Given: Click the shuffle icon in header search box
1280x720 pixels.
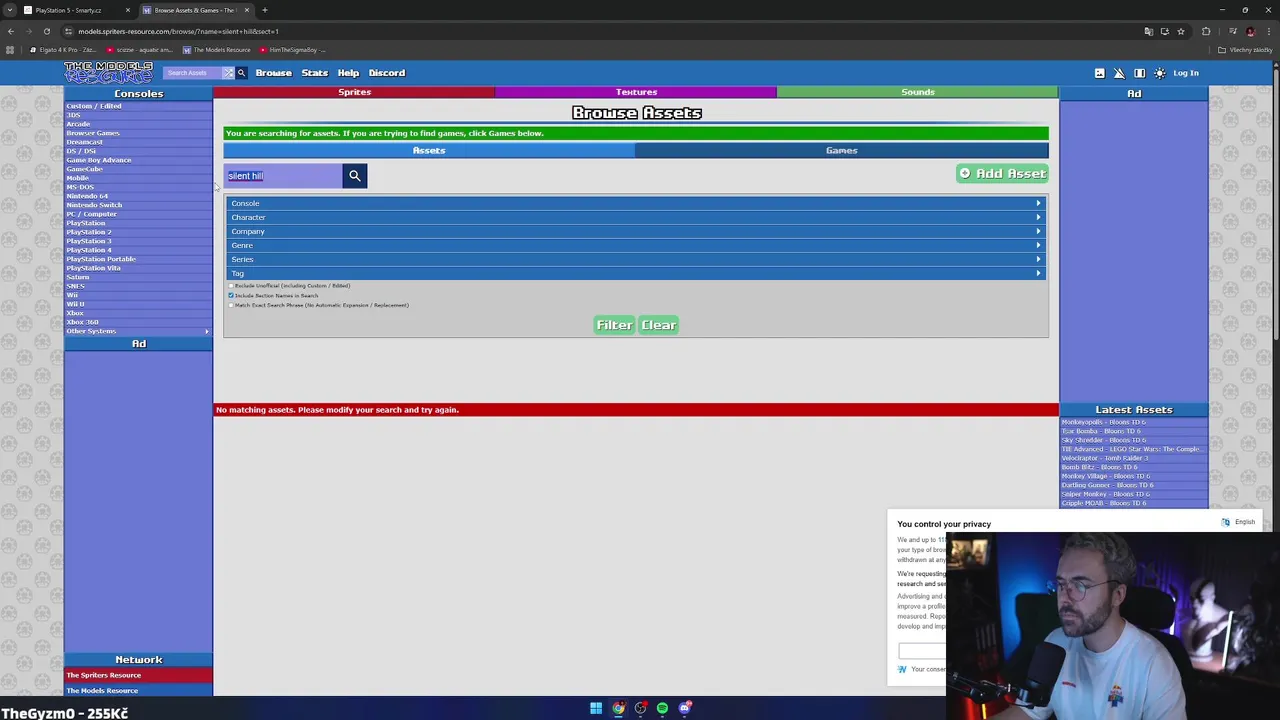Looking at the screenshot, I should (x=228, y=72).
